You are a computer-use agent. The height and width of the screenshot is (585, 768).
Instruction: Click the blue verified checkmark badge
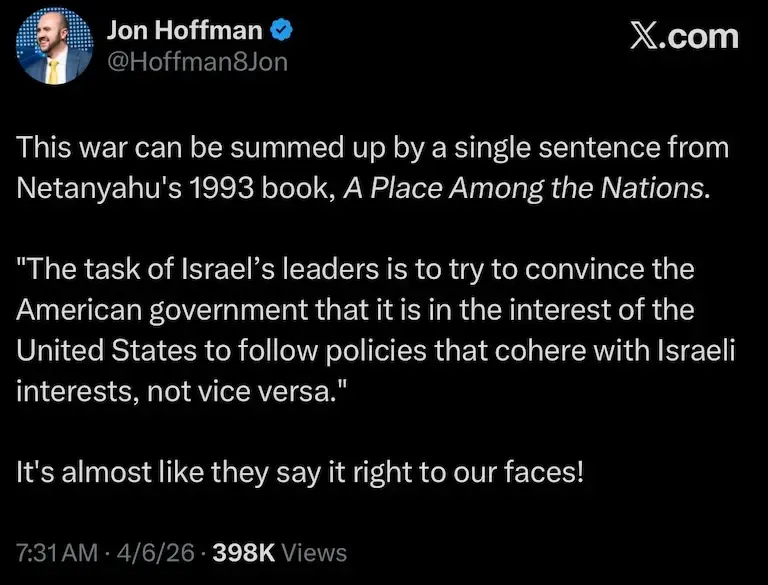[x=283, y=32]
